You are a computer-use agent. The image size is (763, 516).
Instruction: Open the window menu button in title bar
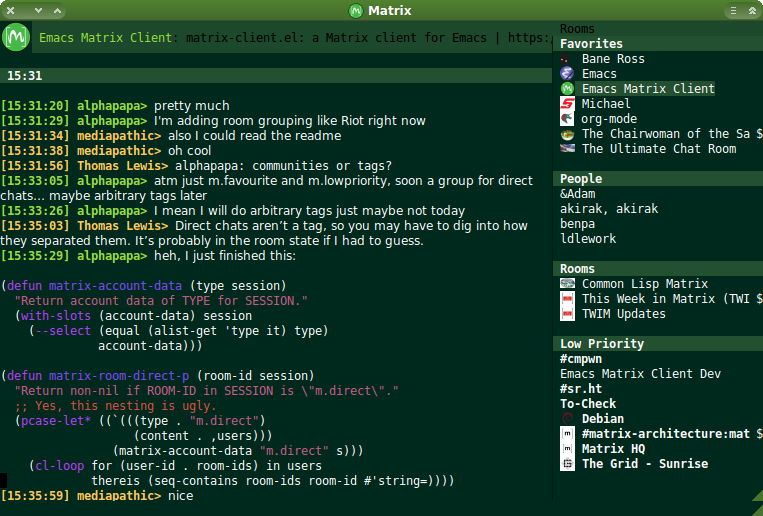[733, 10]
